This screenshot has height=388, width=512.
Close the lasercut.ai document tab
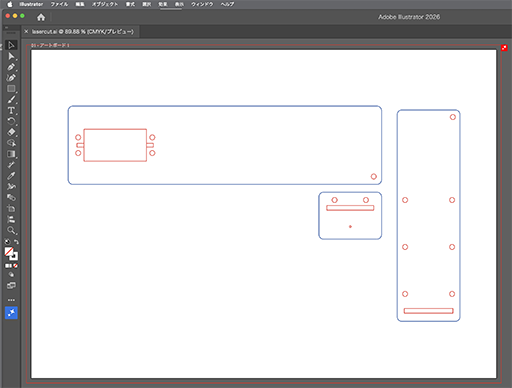(x=26, y=31)
